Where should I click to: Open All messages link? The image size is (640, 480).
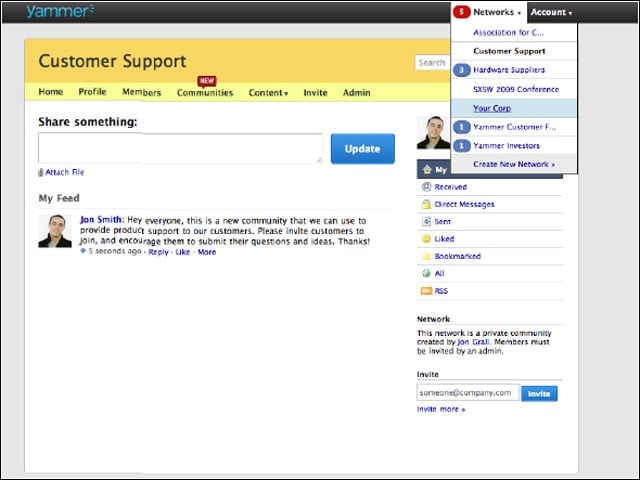(x=439, y=273)
